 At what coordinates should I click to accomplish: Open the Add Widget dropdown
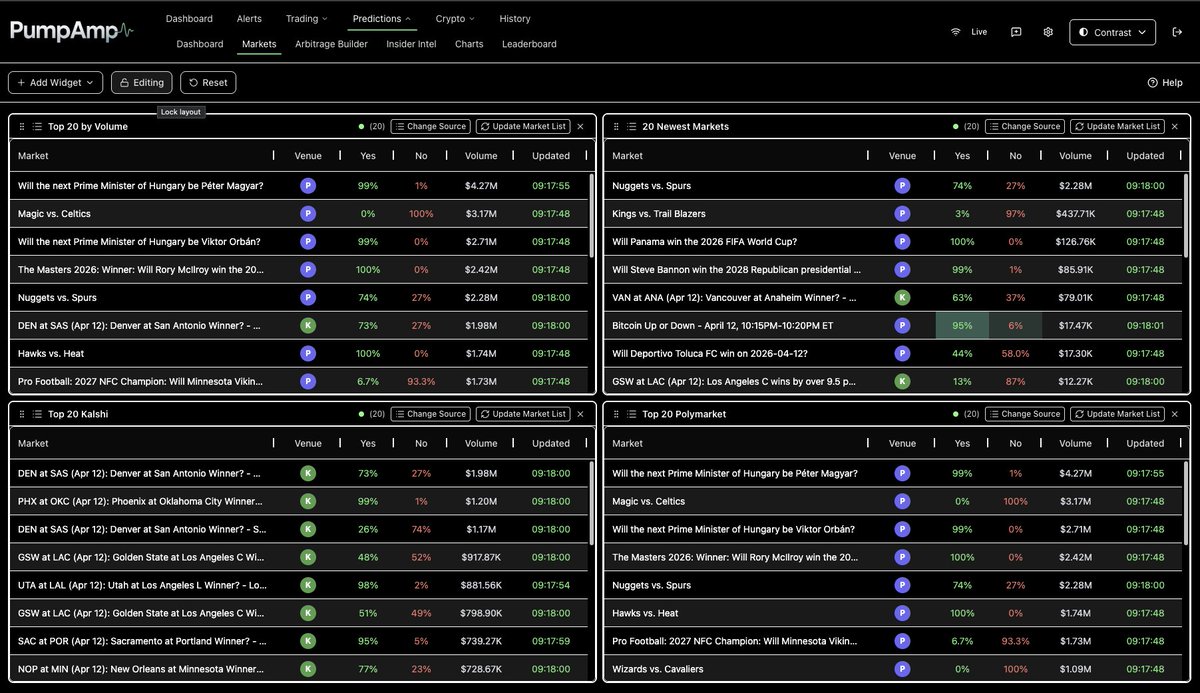(55, 82)
